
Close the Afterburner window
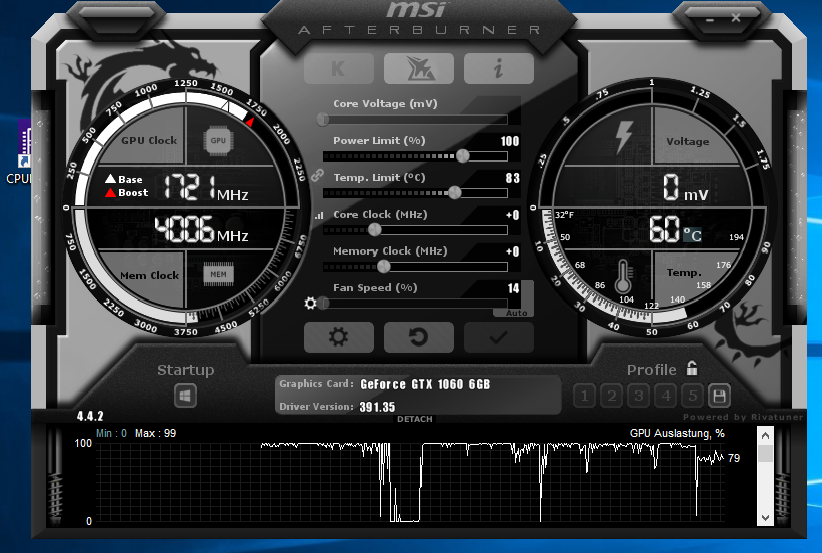click(736, 18)
